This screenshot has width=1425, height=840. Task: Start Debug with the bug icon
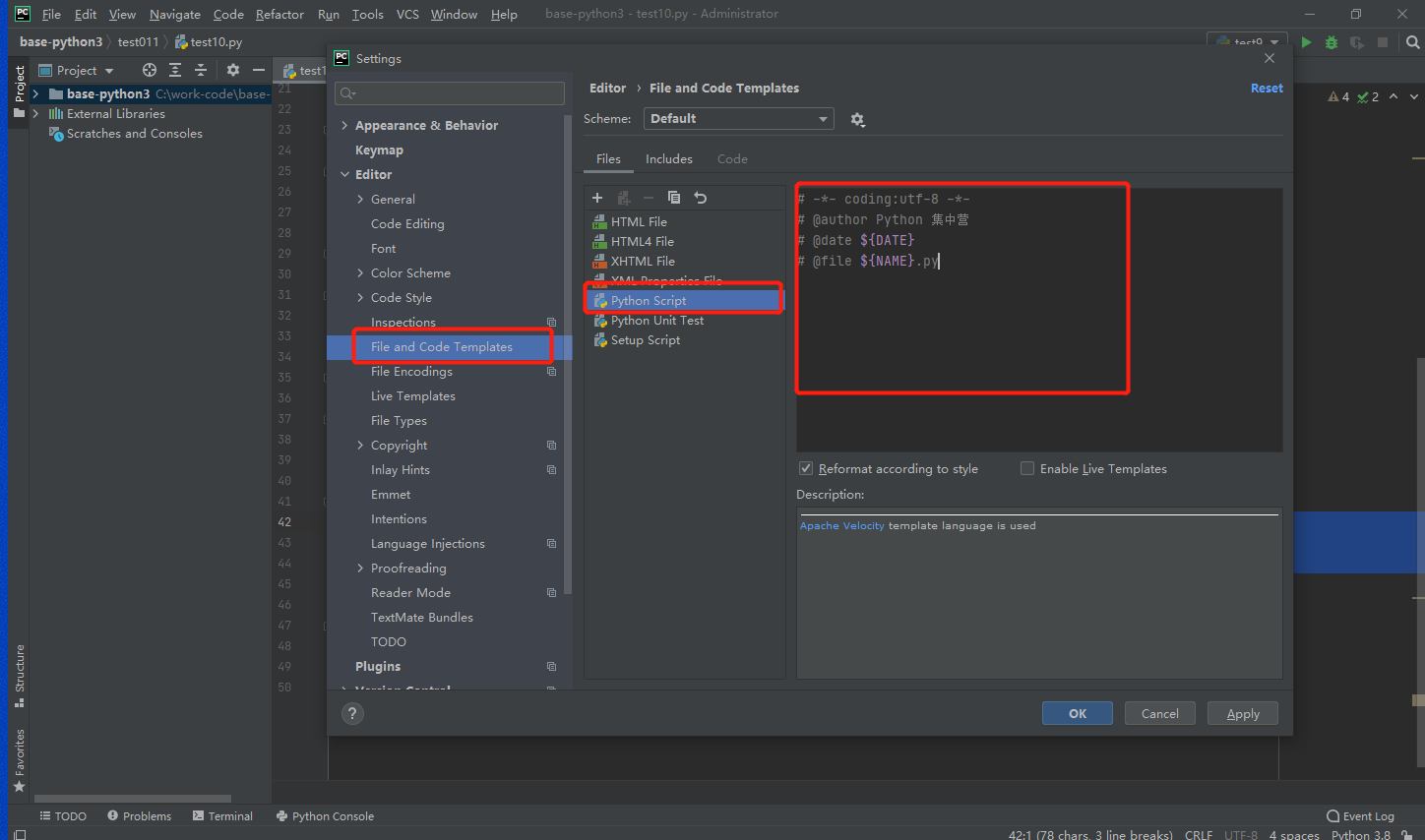[1332, 42]
